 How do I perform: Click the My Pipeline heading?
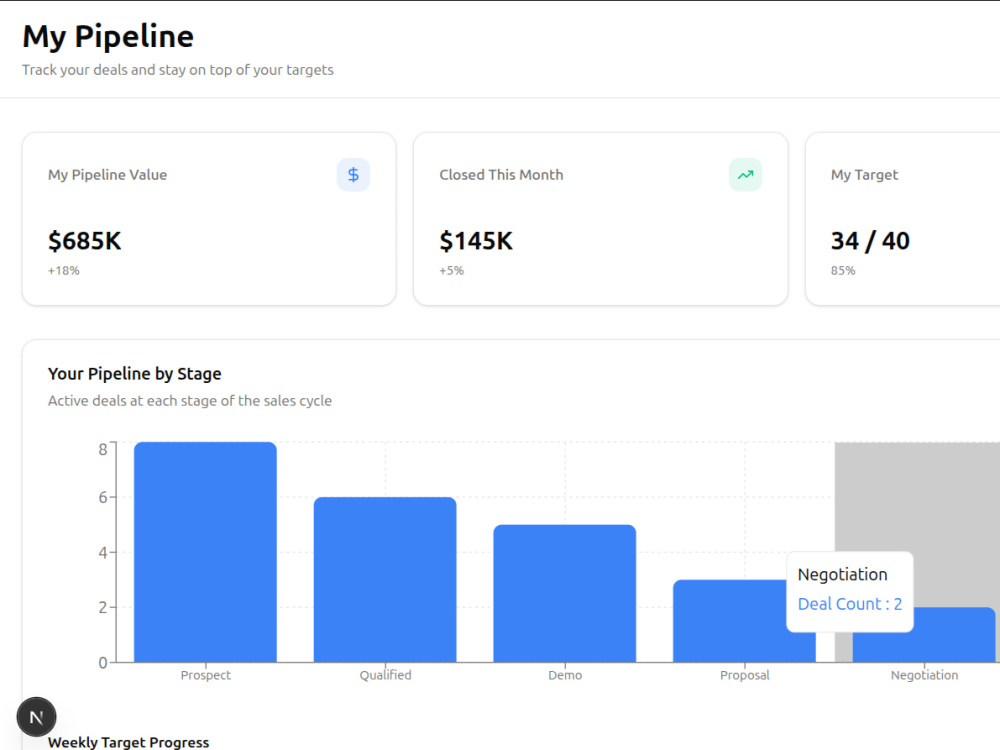[x=108, y=36]
